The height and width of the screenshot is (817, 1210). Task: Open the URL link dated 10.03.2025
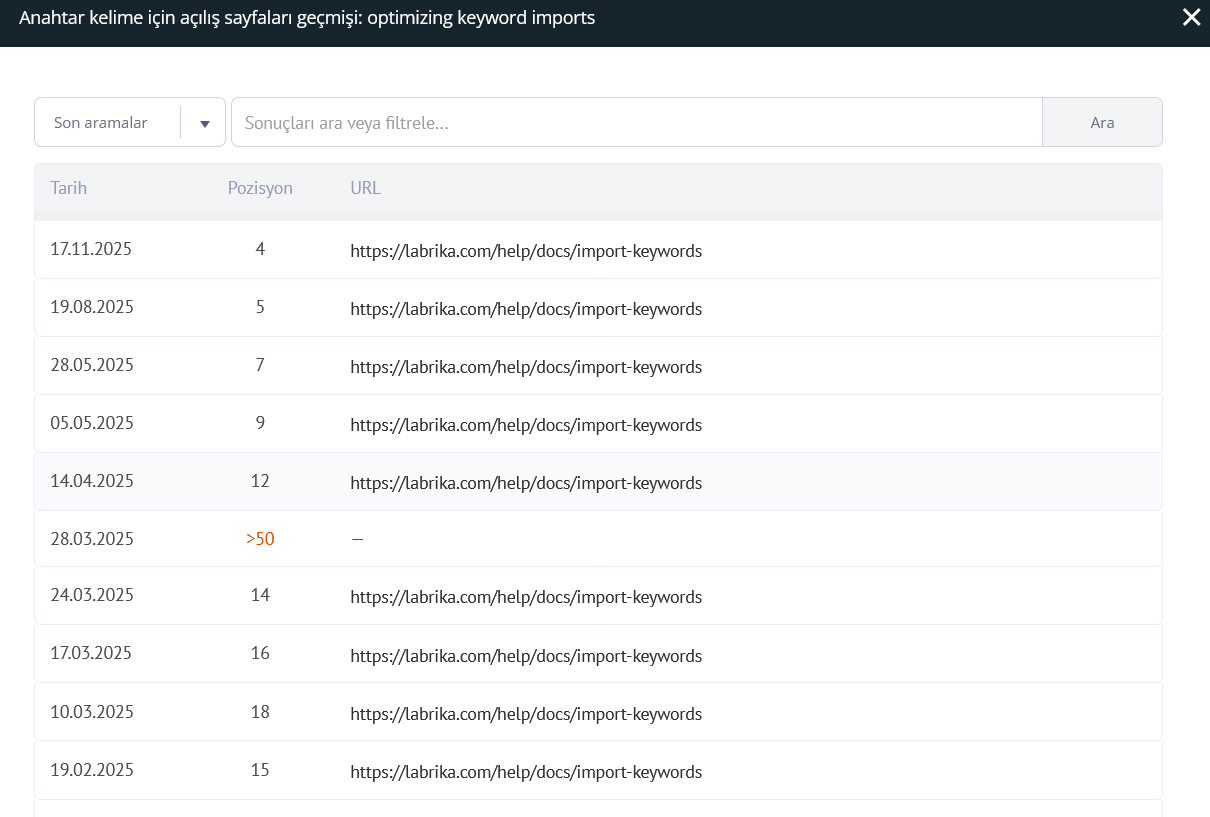coord(526,714)
